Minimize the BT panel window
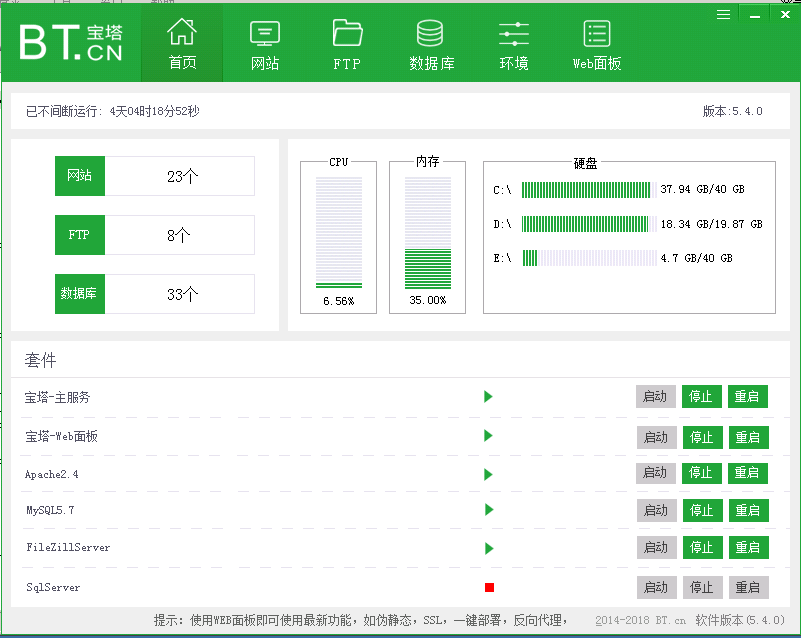This screenshot has width=801, height=638. click(x=755, y=14)
